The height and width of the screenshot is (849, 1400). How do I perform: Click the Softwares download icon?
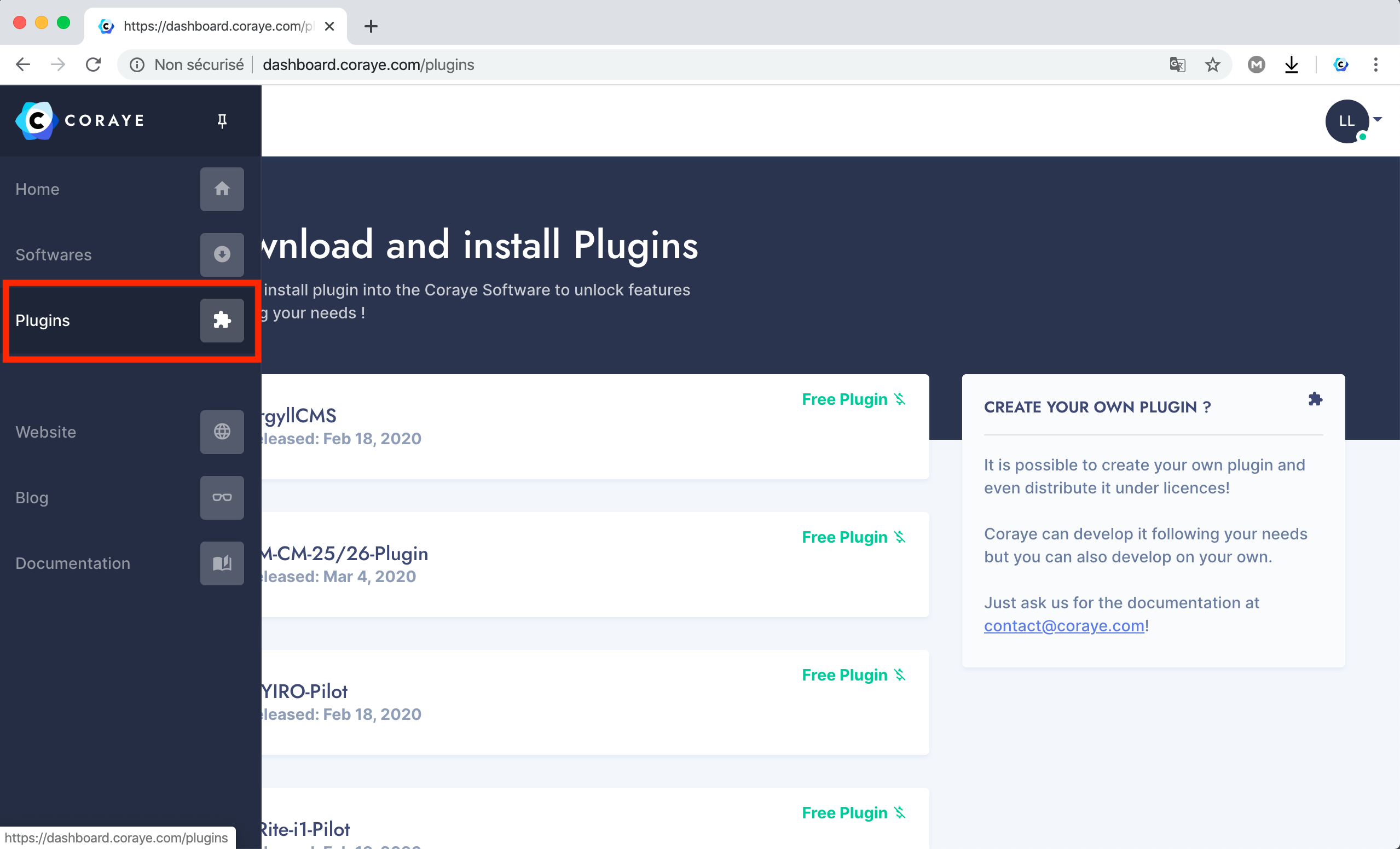point(222,254)
